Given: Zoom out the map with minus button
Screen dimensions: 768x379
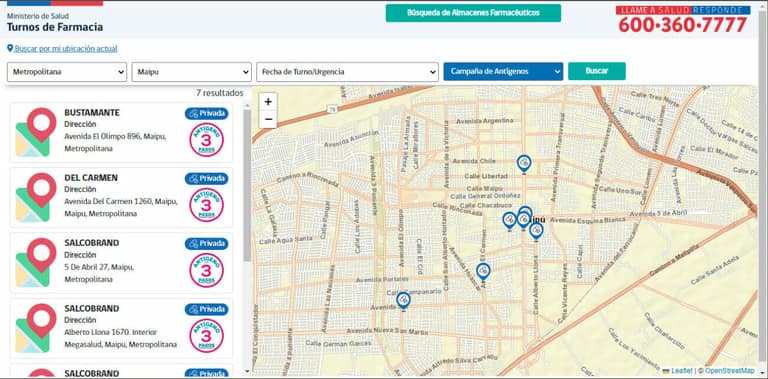Looking at the screenshot, I should point(268,119).
